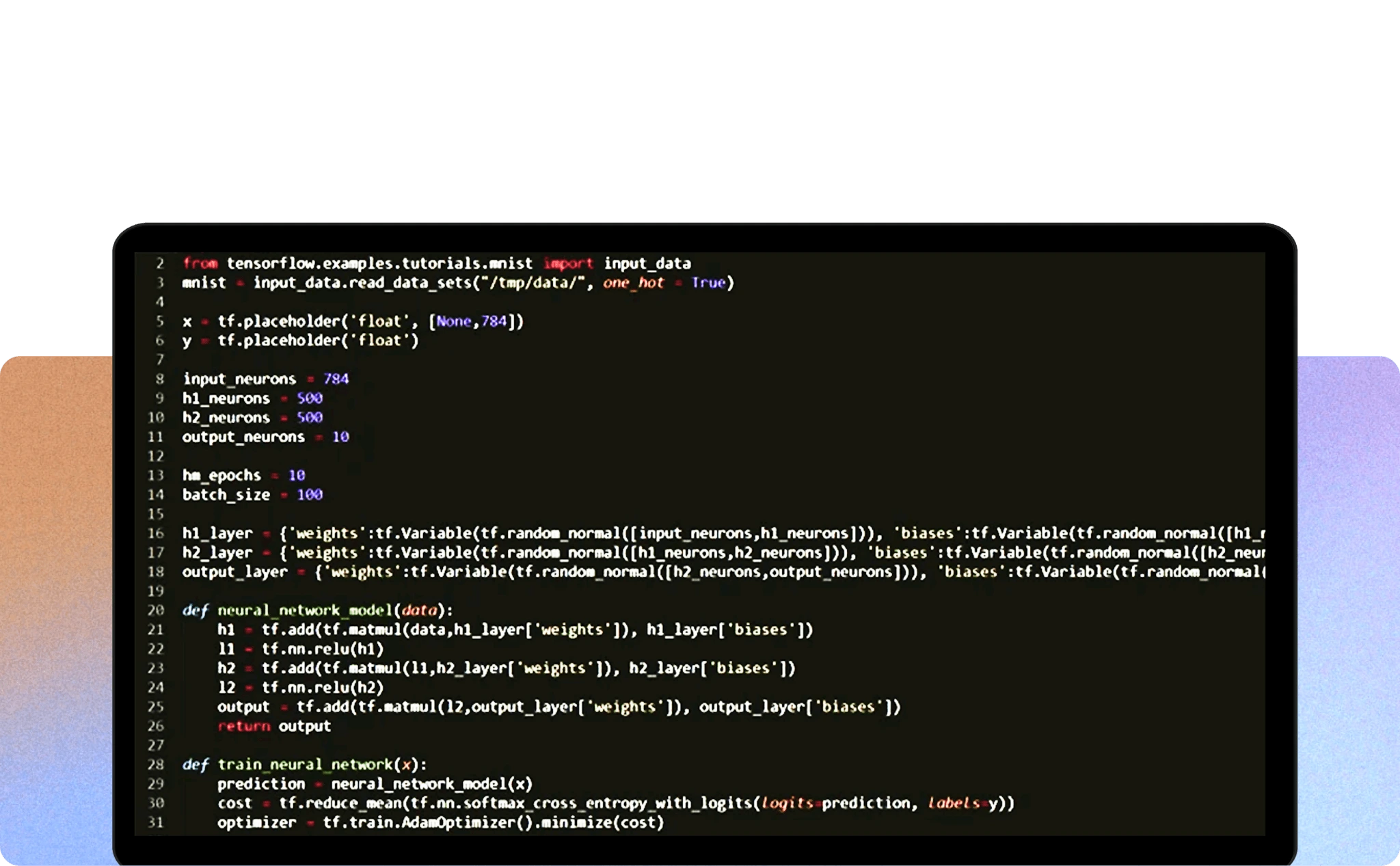Click the 'import' keyword on line 2
The height and width of the screenshot is (866, 1400).
(568, 263)
